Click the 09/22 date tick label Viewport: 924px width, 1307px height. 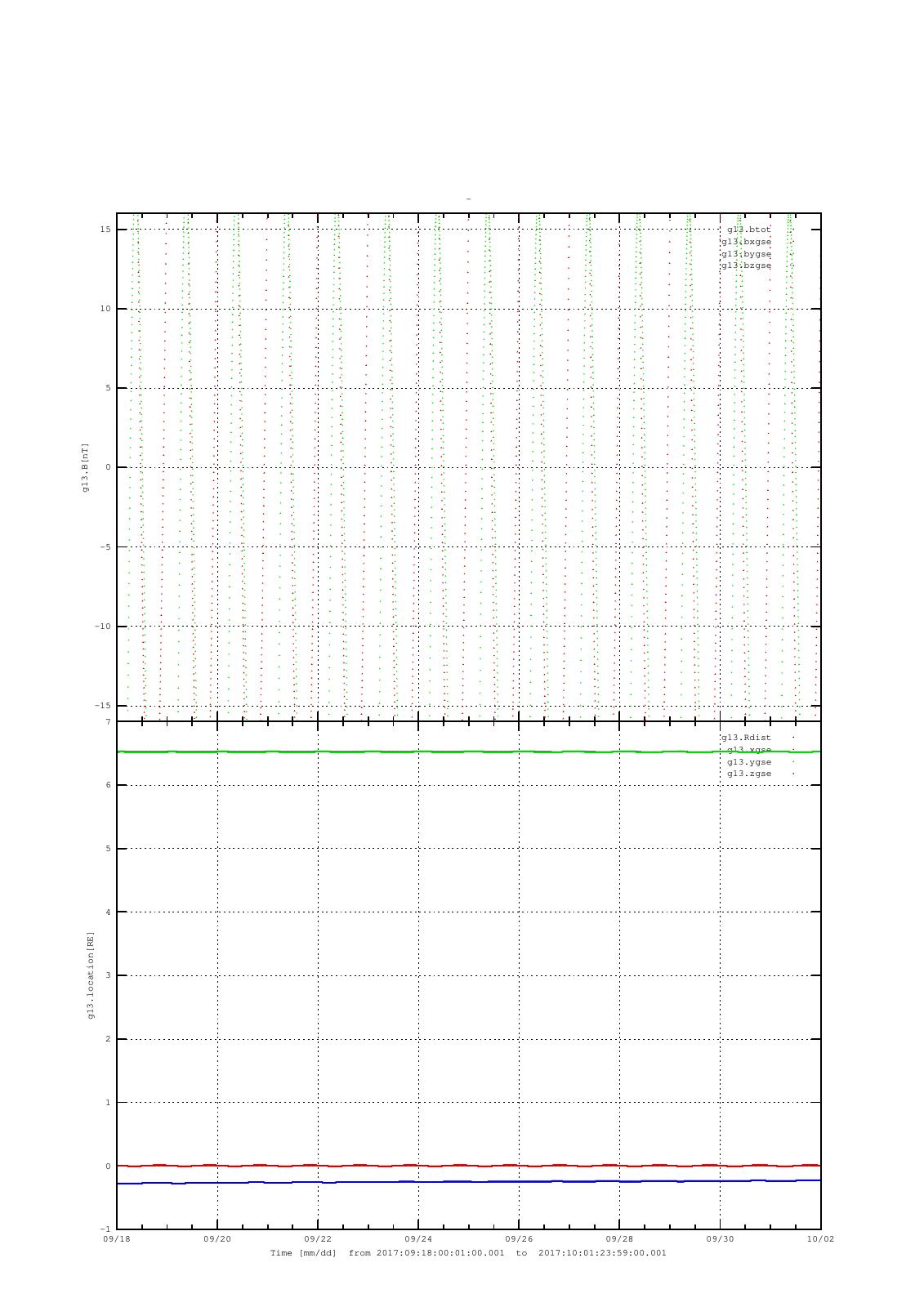pyautogui.click(x=318, y=1239)
